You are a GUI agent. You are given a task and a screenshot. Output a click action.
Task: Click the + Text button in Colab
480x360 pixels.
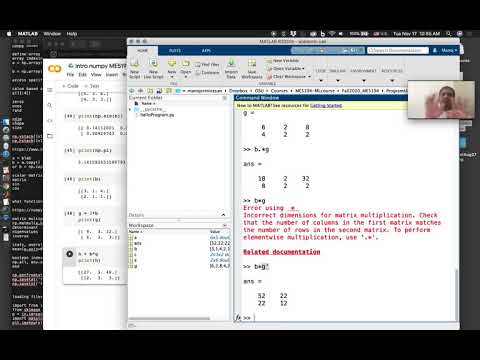[92, 86]
